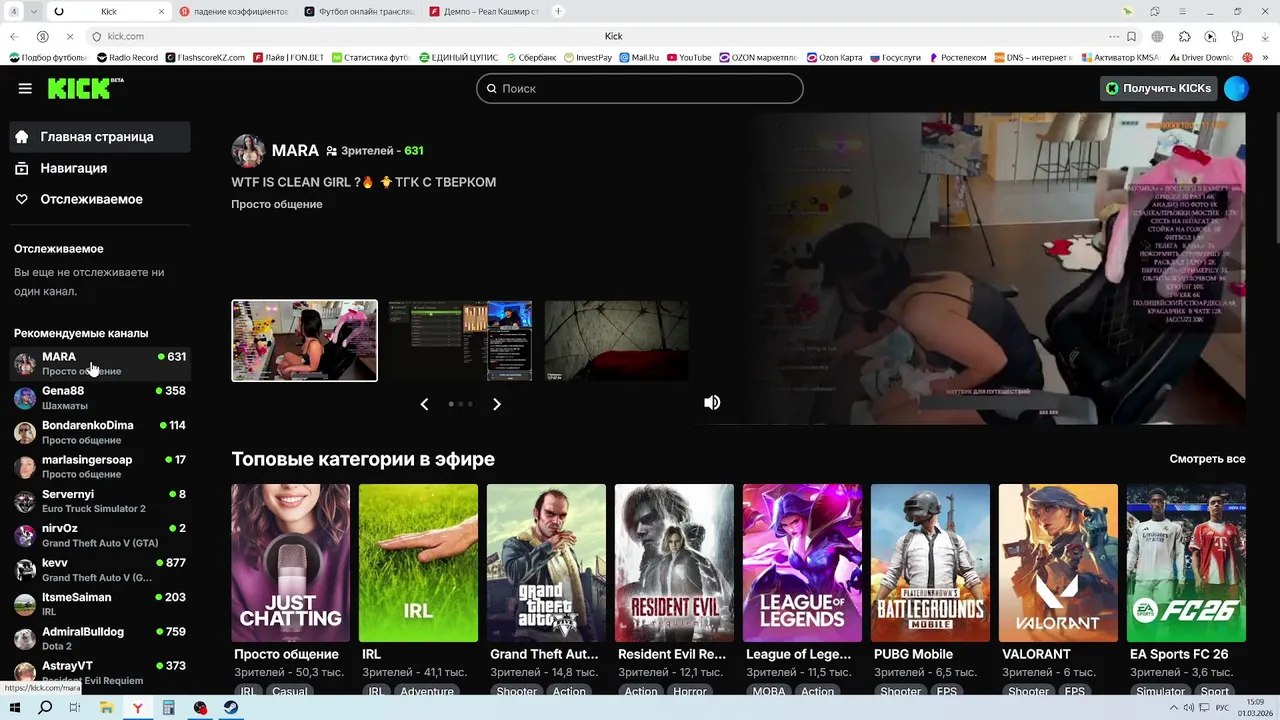Open new browser tab with plus
Screen dimensions: 1280x720
tap(558, 11)
